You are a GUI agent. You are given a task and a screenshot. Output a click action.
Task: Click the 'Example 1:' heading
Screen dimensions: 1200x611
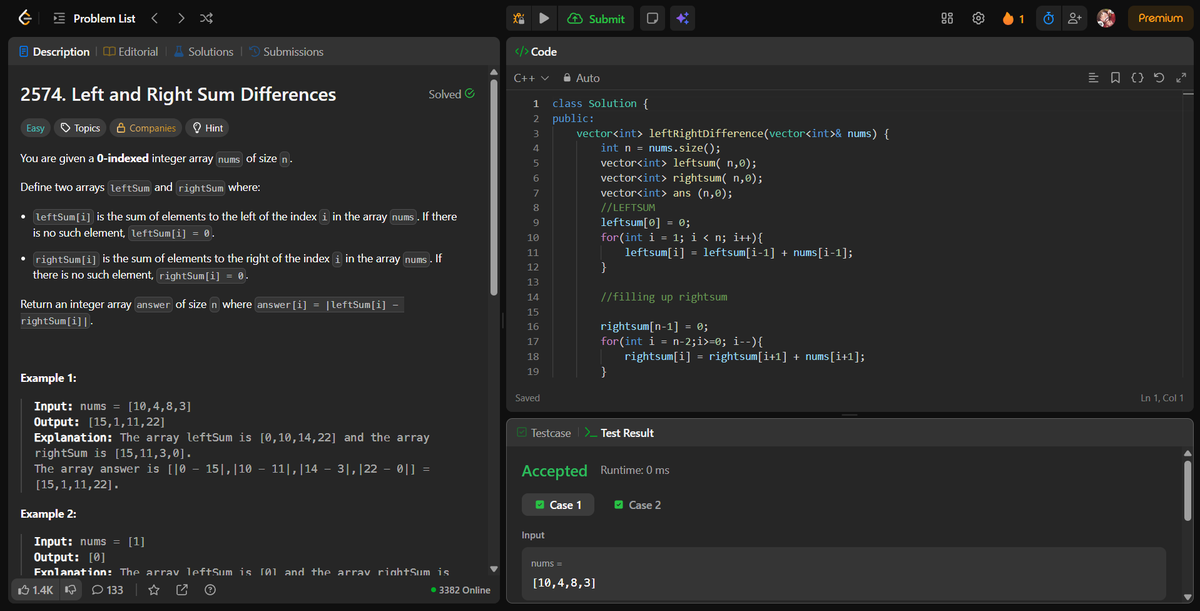[x=49, y=378]
